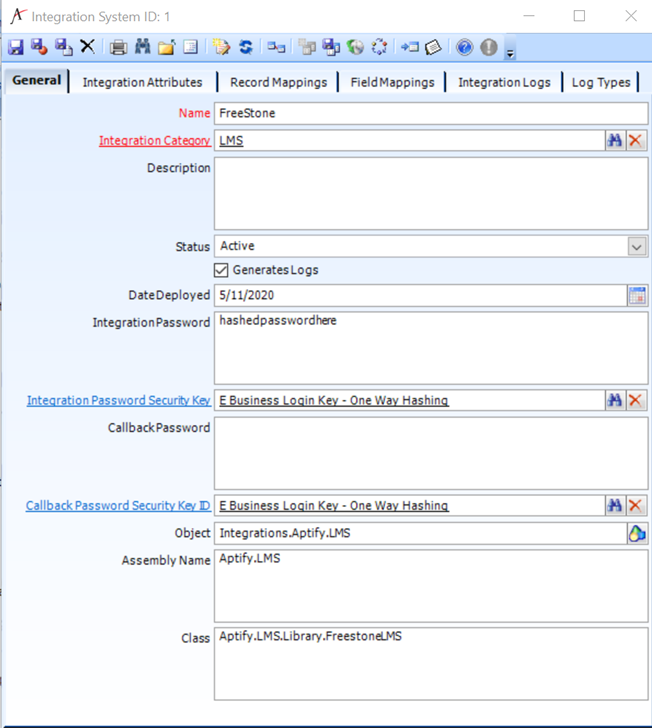
Task: Click the circular dotted process flow icon
Action: pyautogui.click(x=379, y=47)
